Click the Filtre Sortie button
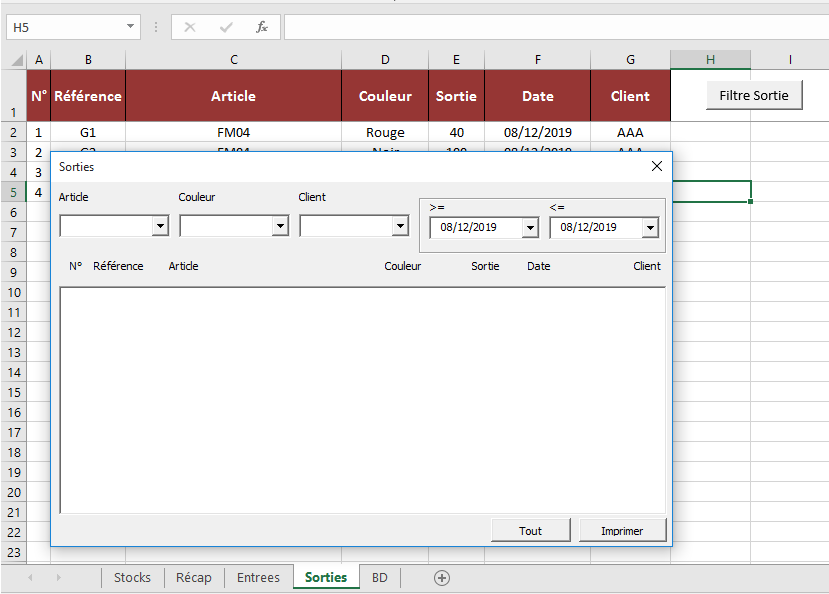The image size is (829, 594). (754, 96)
